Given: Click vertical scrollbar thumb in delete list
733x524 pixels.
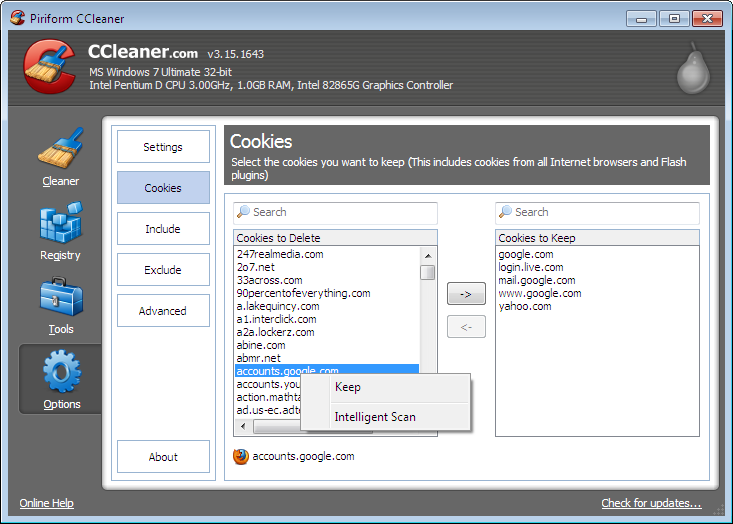Looking at the screenshot, I should tap(428, 273).
